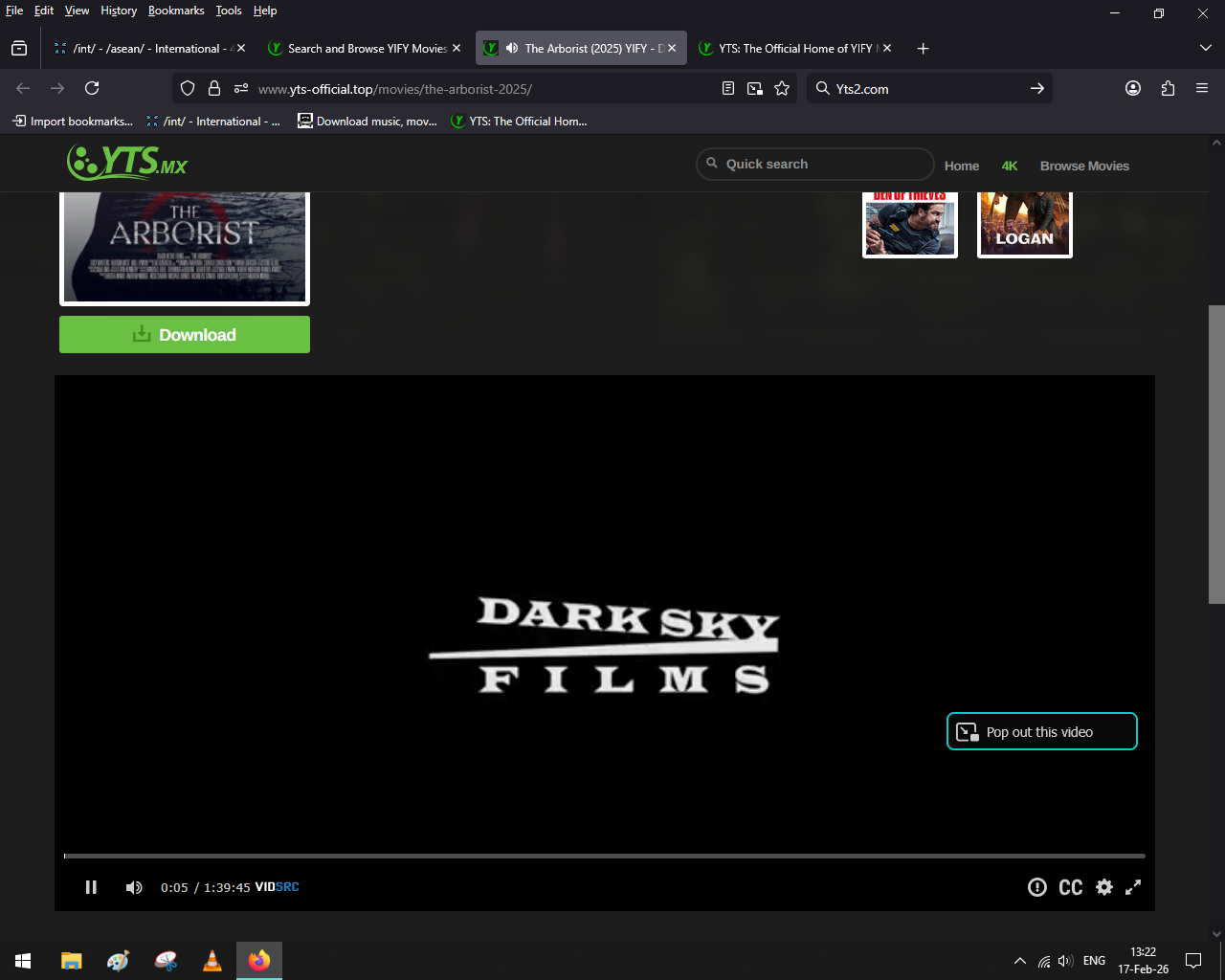Submit the Yts2.com search with the arrow
This screenshot has width=1225, height=980.
point(1037,88)
